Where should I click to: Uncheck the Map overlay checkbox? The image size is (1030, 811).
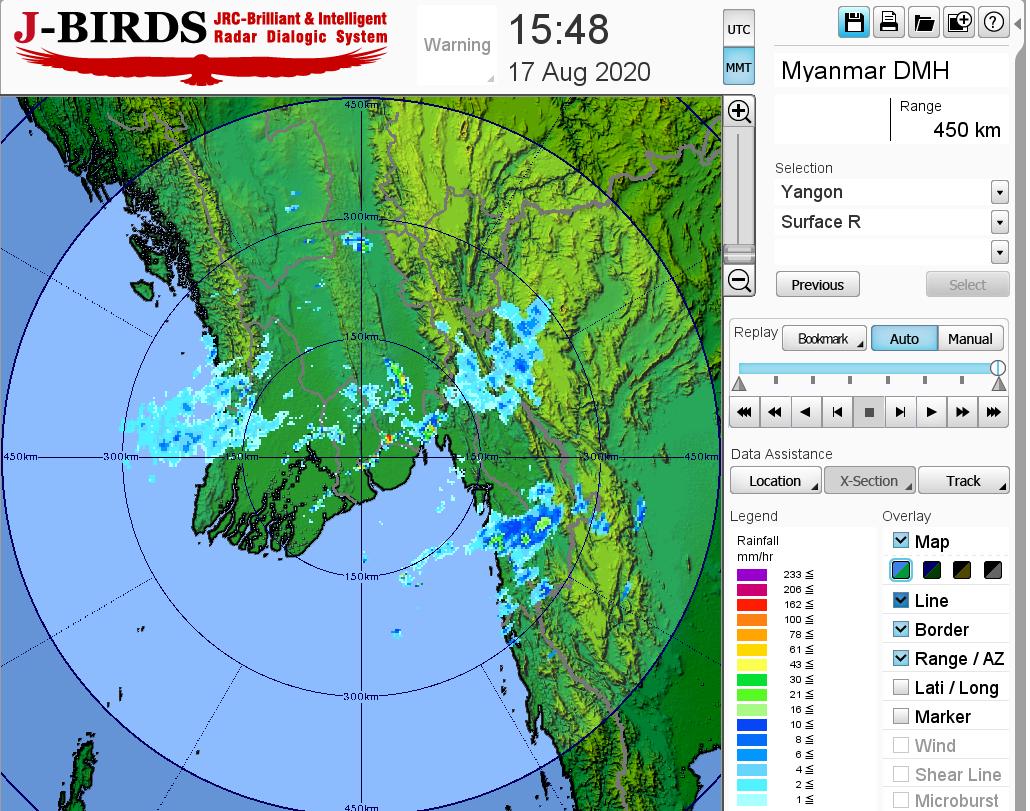[x=901, y=541]
